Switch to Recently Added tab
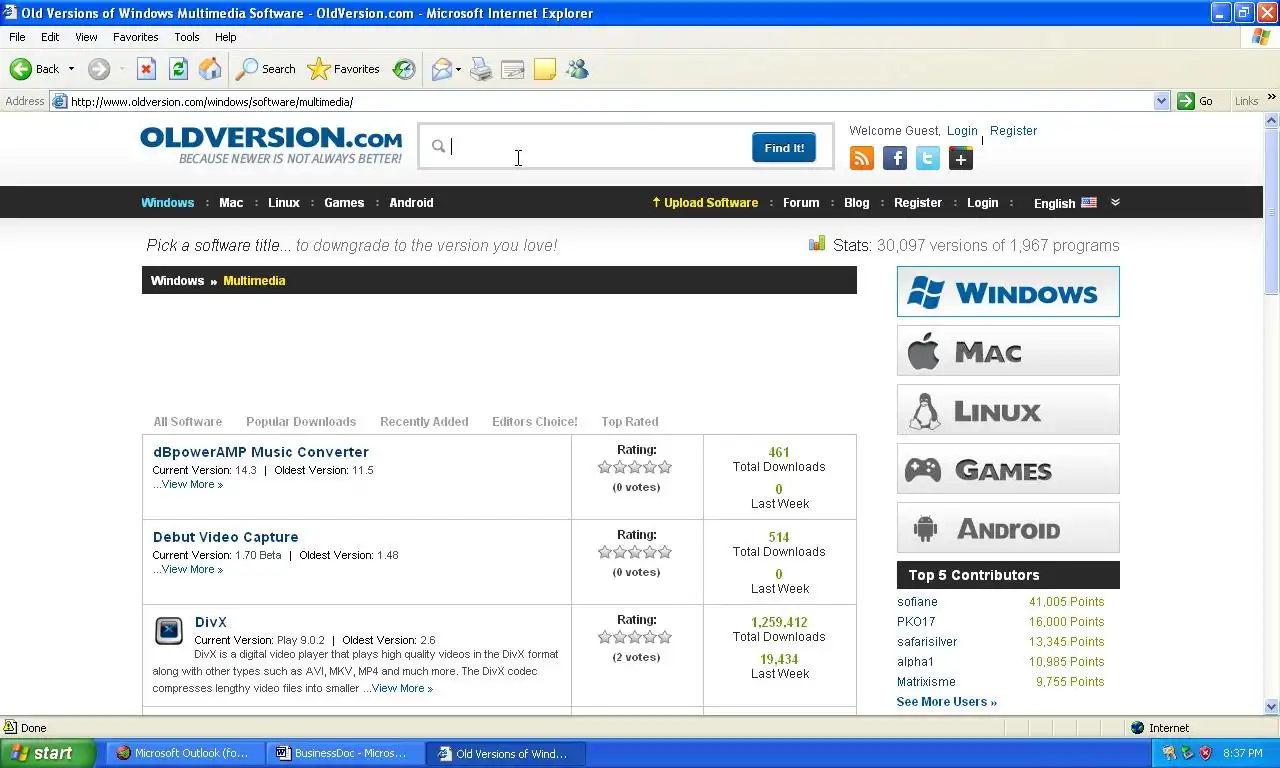 point(424,421)
